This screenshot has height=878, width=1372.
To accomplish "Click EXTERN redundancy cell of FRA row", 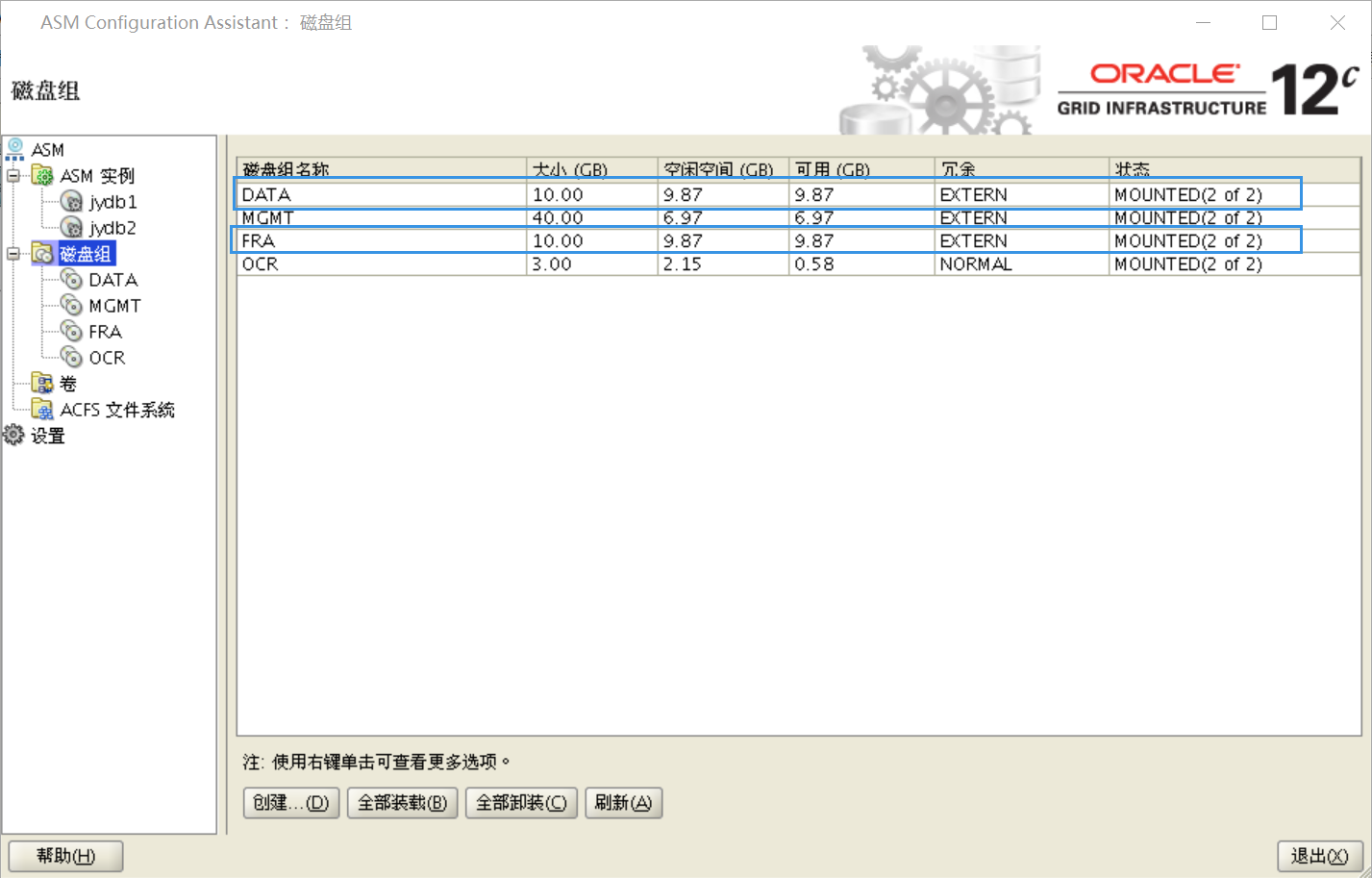I will (1022, 241).
